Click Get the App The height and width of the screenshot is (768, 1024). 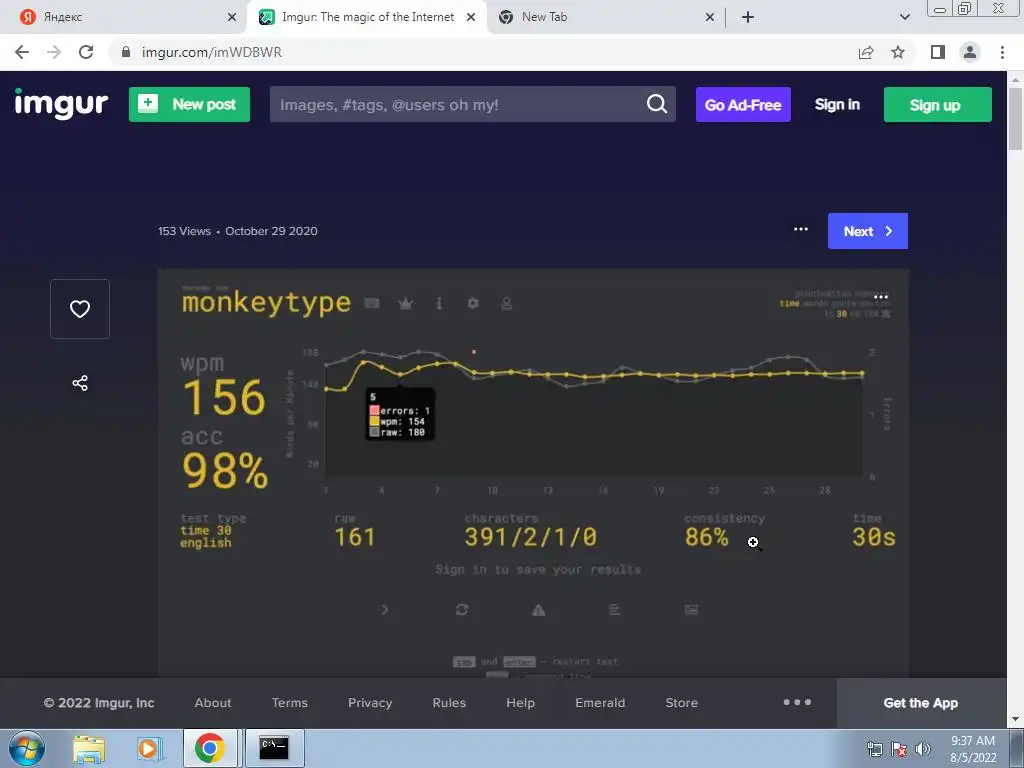[x=921, y=703]
